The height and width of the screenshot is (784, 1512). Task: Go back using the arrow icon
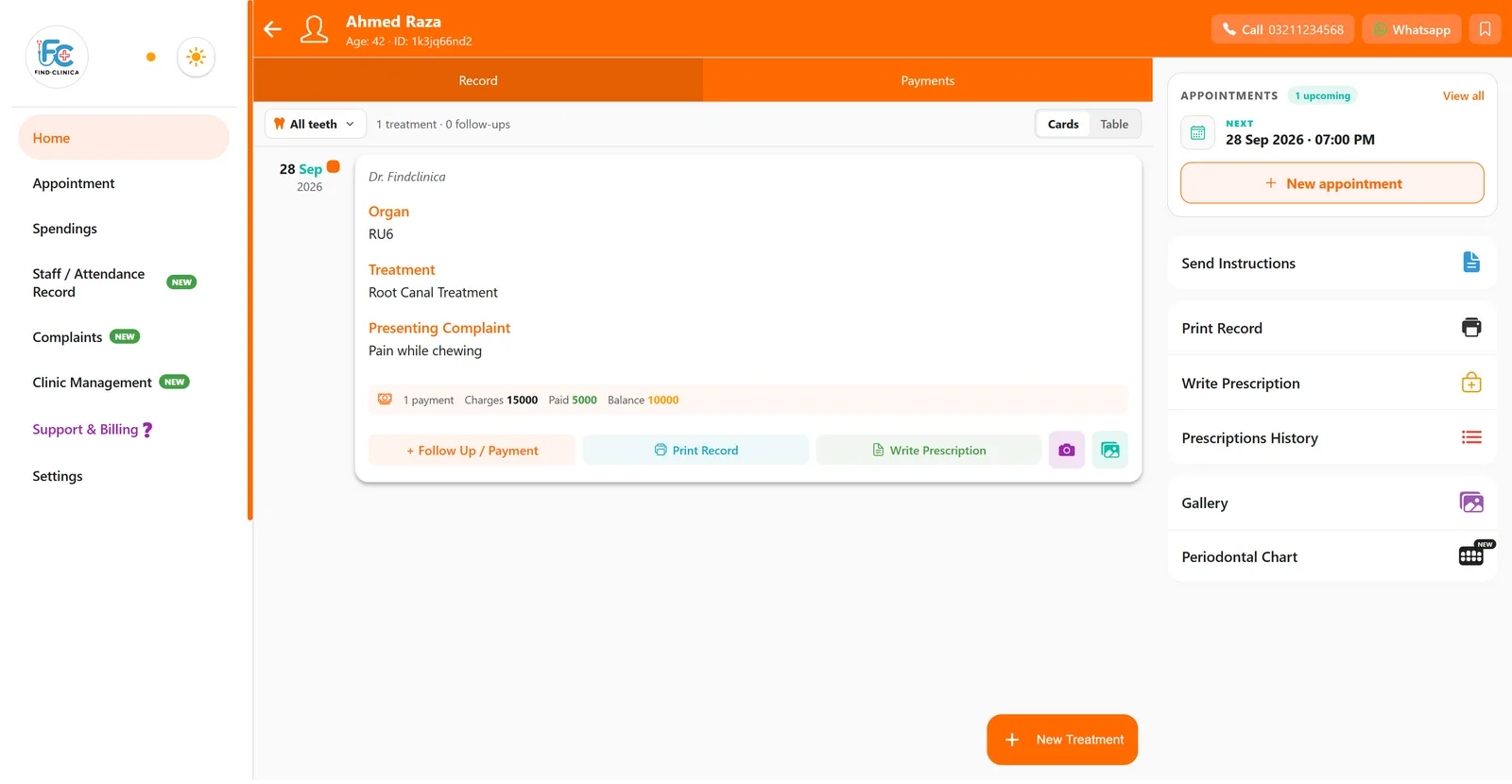273,29
